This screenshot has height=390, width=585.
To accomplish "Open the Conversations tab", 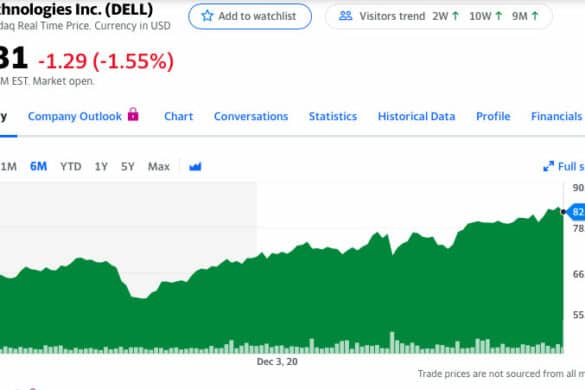I will click(251, 116).
